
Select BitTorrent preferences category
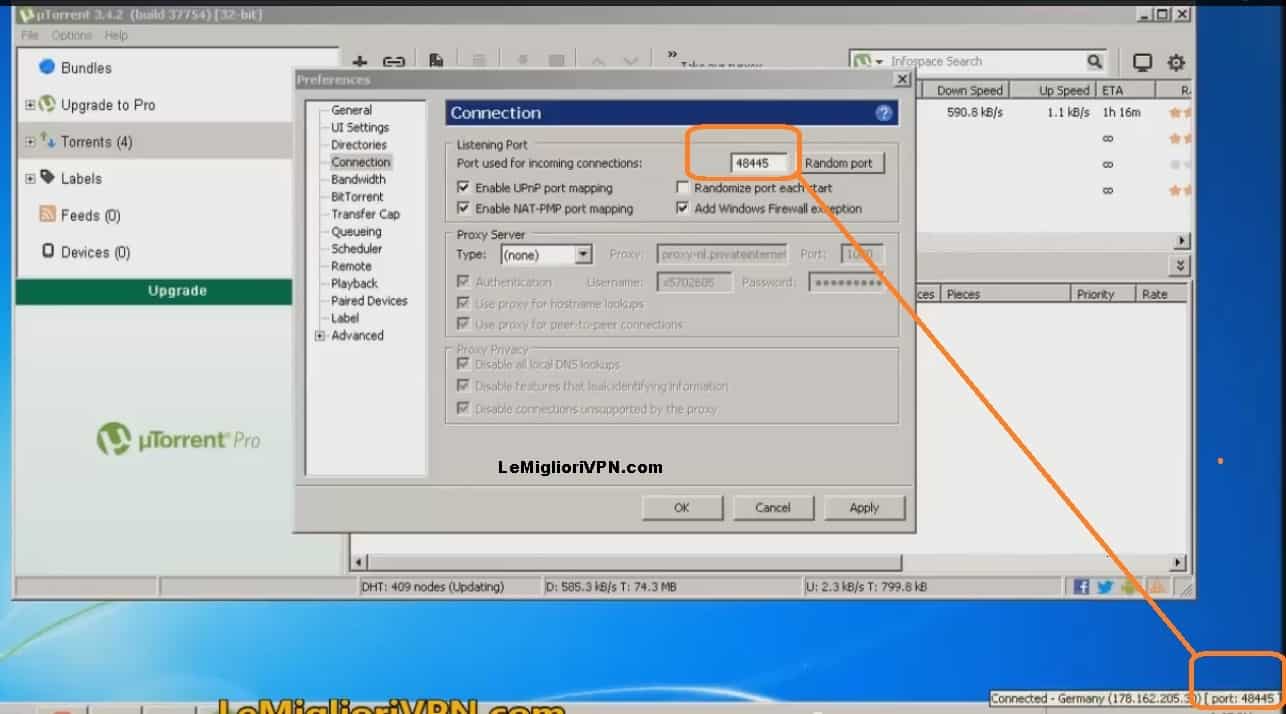357,197
